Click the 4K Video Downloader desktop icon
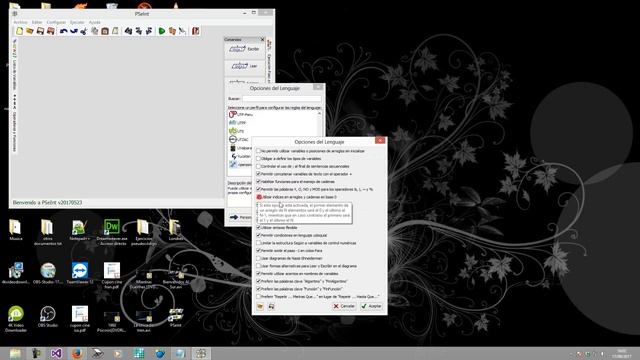 [16, 318]
